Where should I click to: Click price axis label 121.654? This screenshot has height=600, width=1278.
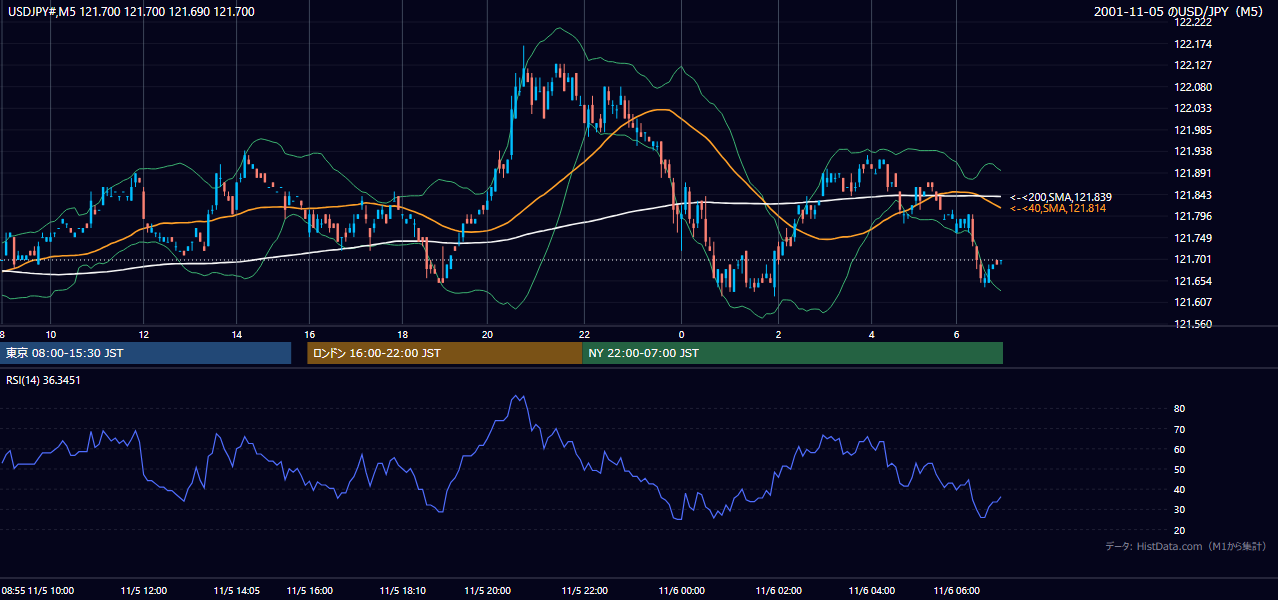1192,281
